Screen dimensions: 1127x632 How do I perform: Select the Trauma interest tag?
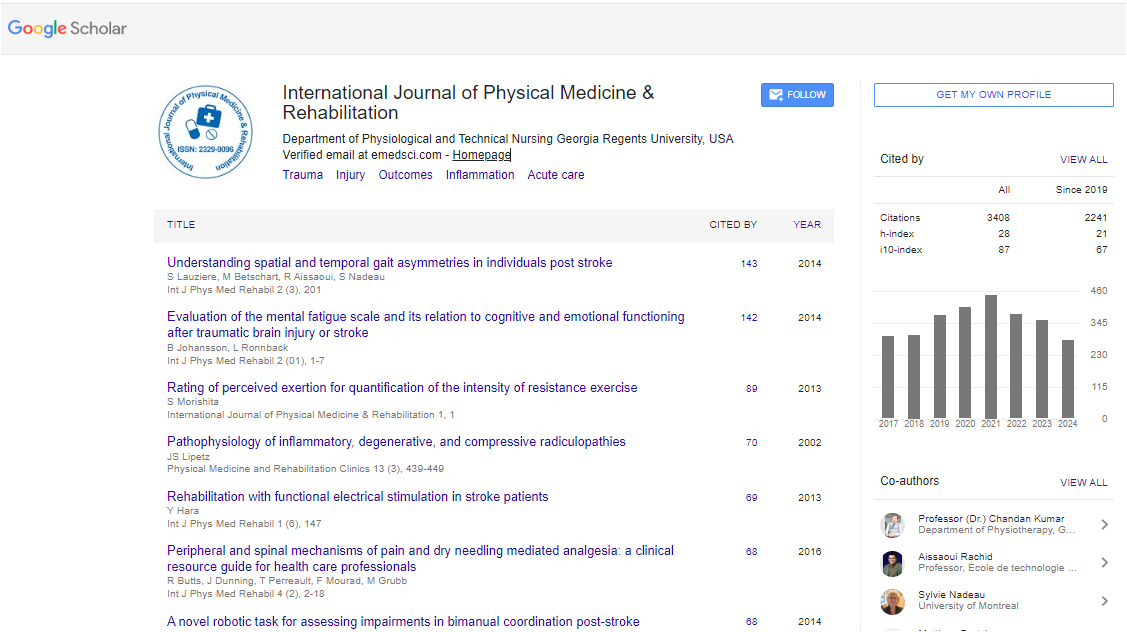(302, 175)
